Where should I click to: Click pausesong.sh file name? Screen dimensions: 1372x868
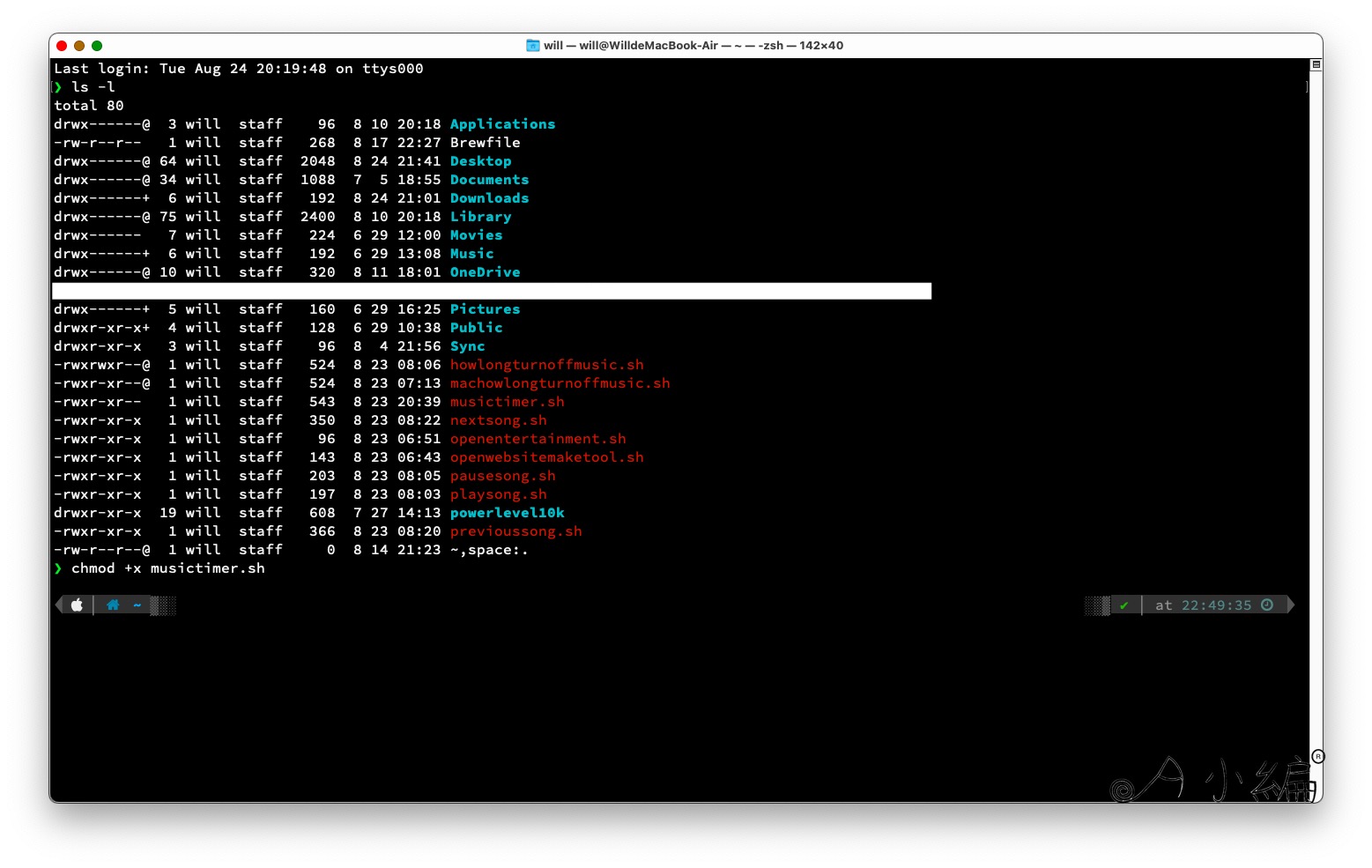coord(502,476)
